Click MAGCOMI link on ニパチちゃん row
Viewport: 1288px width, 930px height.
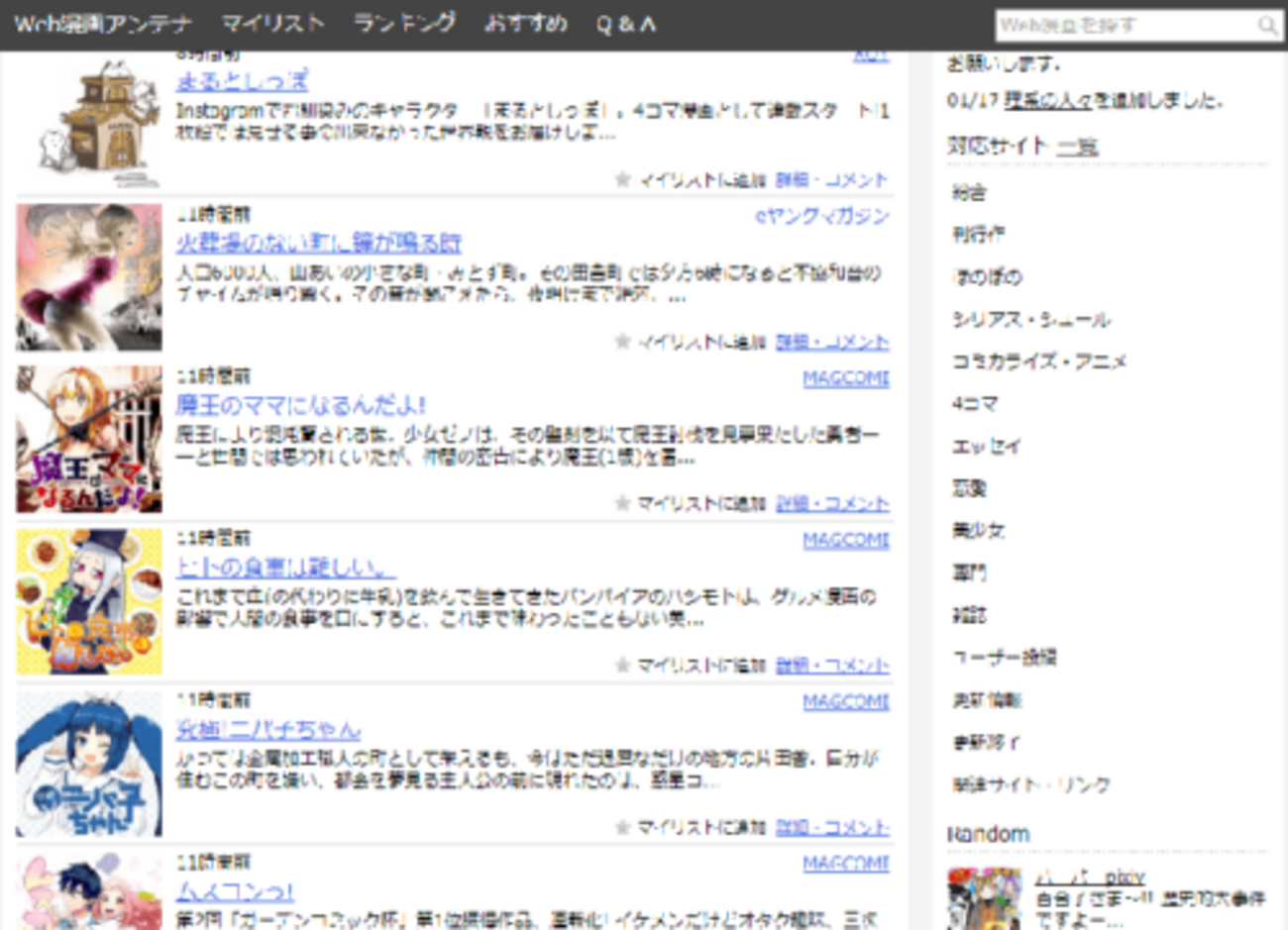click(x=846, y=701)
